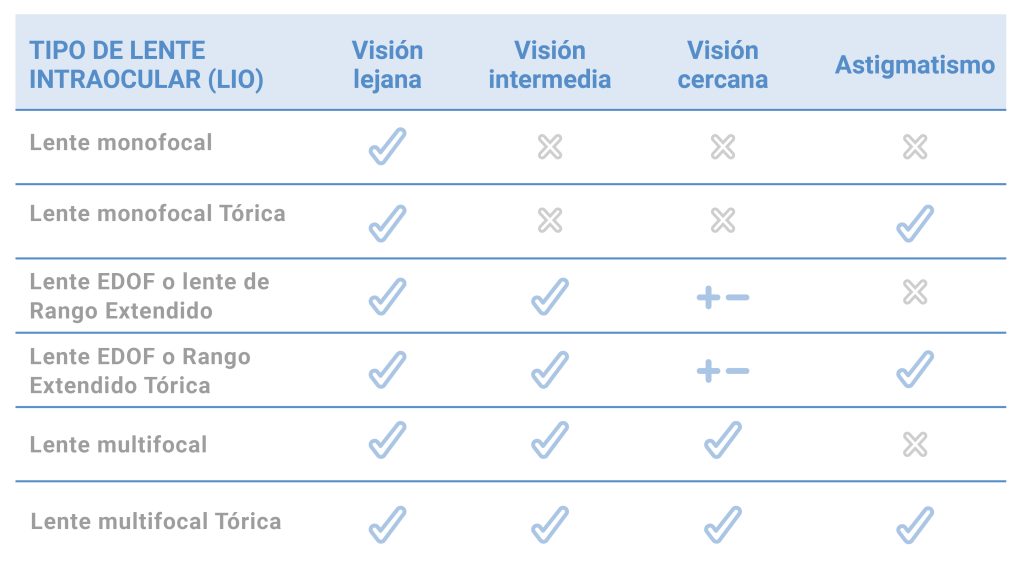Click Lente multifocal astigmatismo cross icon
1024x562 pixels.
914,444
